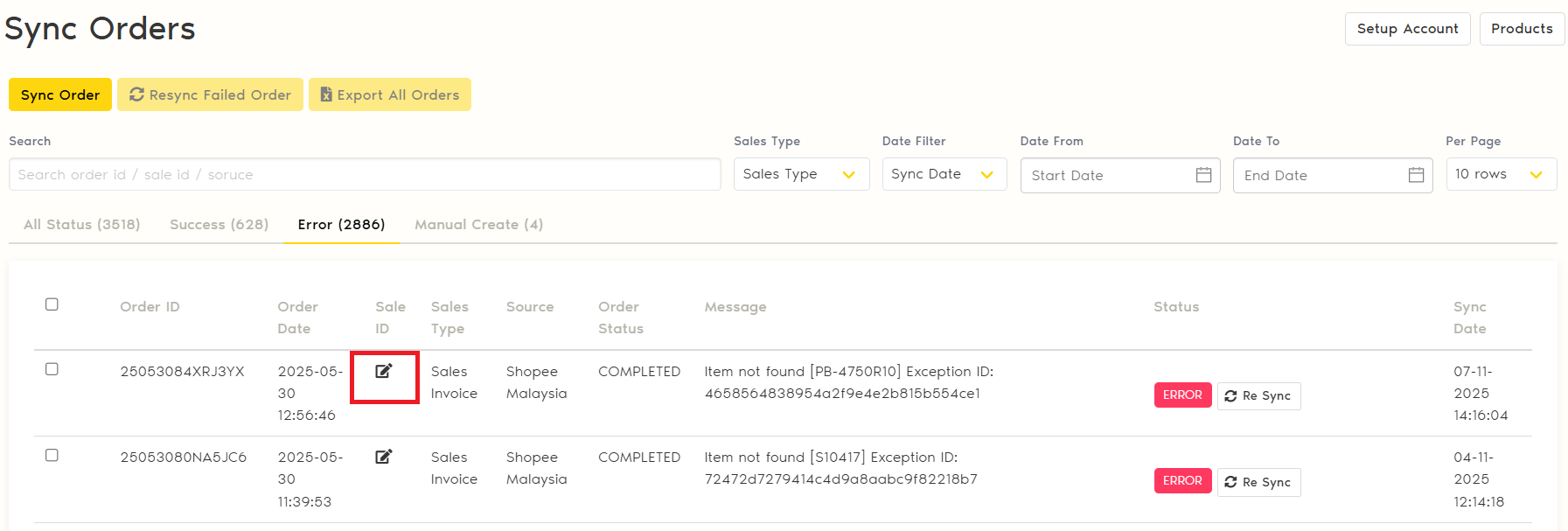This screenshot has height=531, width=1568.
Task: Open Setup Account
Action: (1406, 29)
